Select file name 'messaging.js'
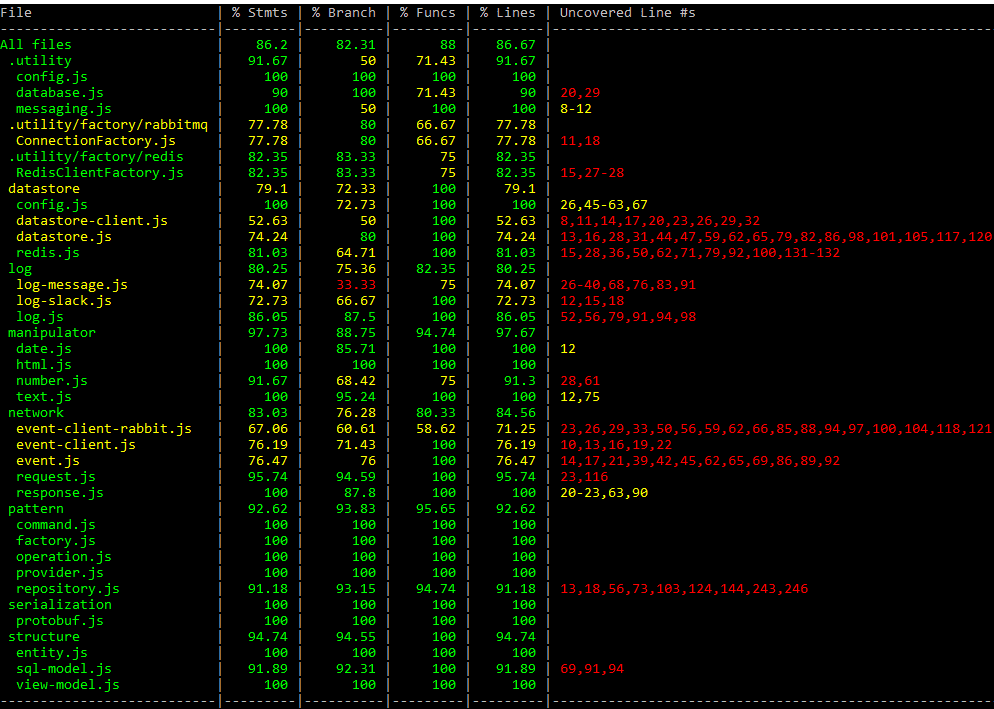 coord(63,108)
